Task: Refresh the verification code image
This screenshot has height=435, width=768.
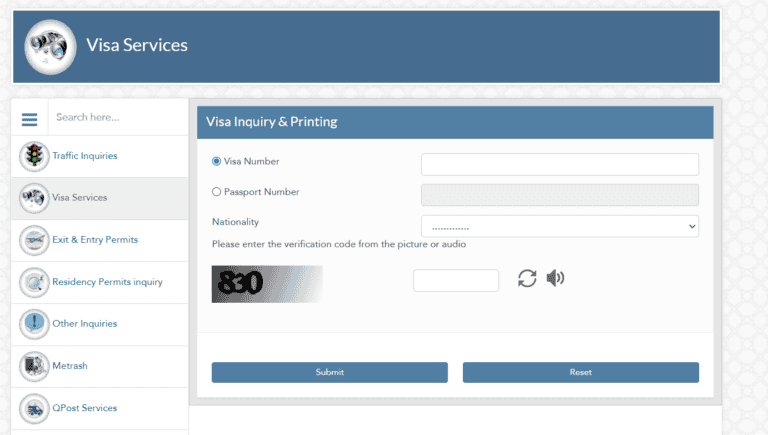Action: 527,278
